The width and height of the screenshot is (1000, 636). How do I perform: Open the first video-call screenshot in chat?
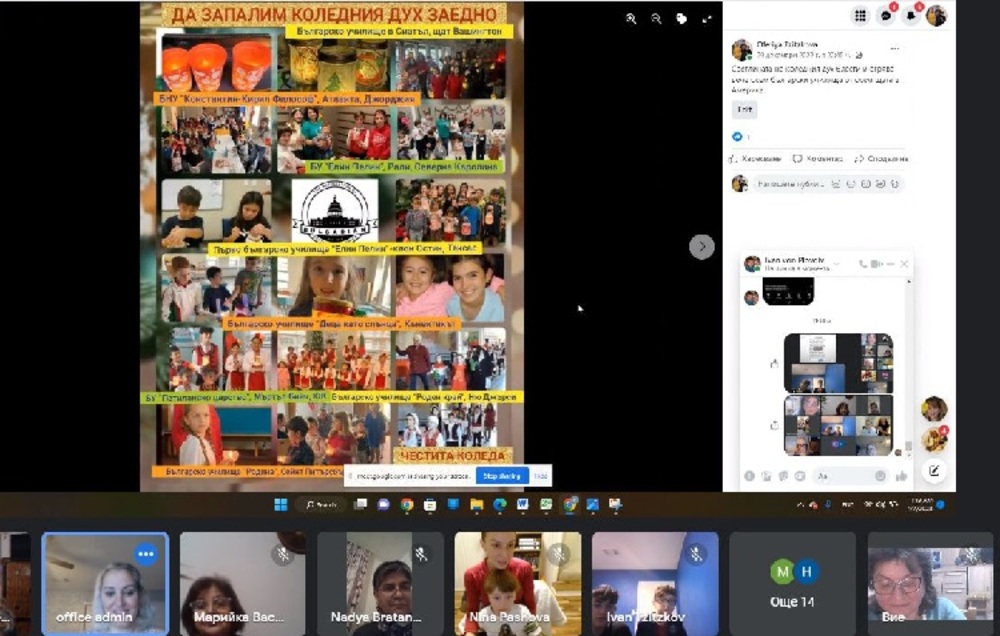coord(838,363)
